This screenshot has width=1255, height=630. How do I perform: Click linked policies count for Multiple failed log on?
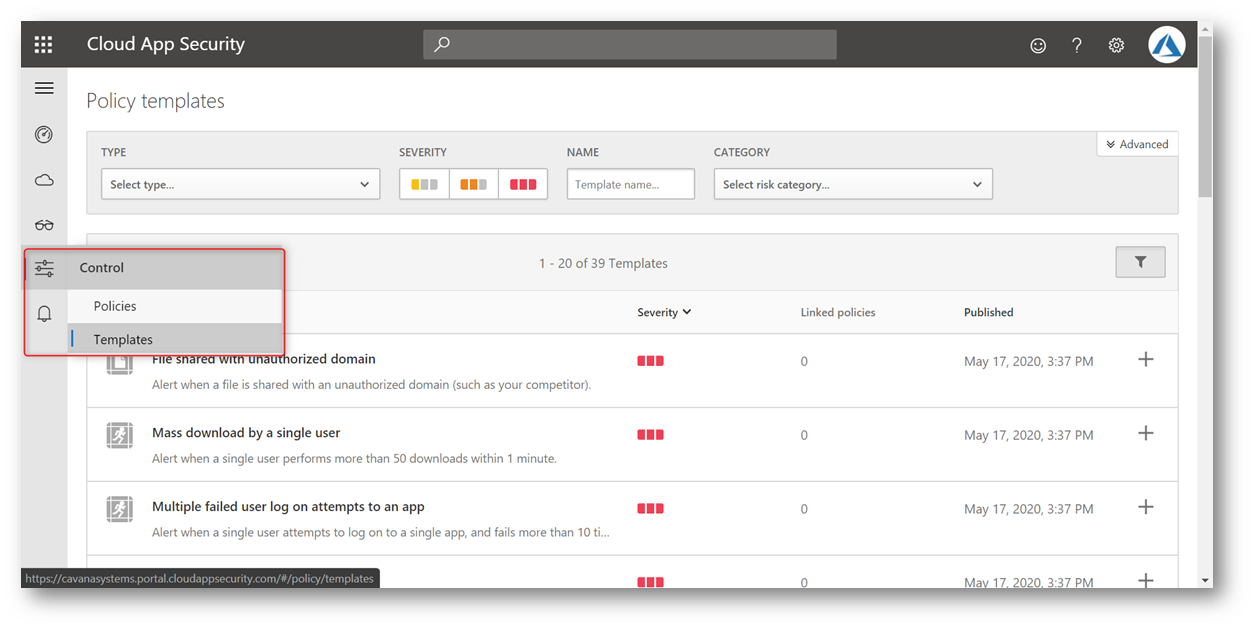[804, 509]
